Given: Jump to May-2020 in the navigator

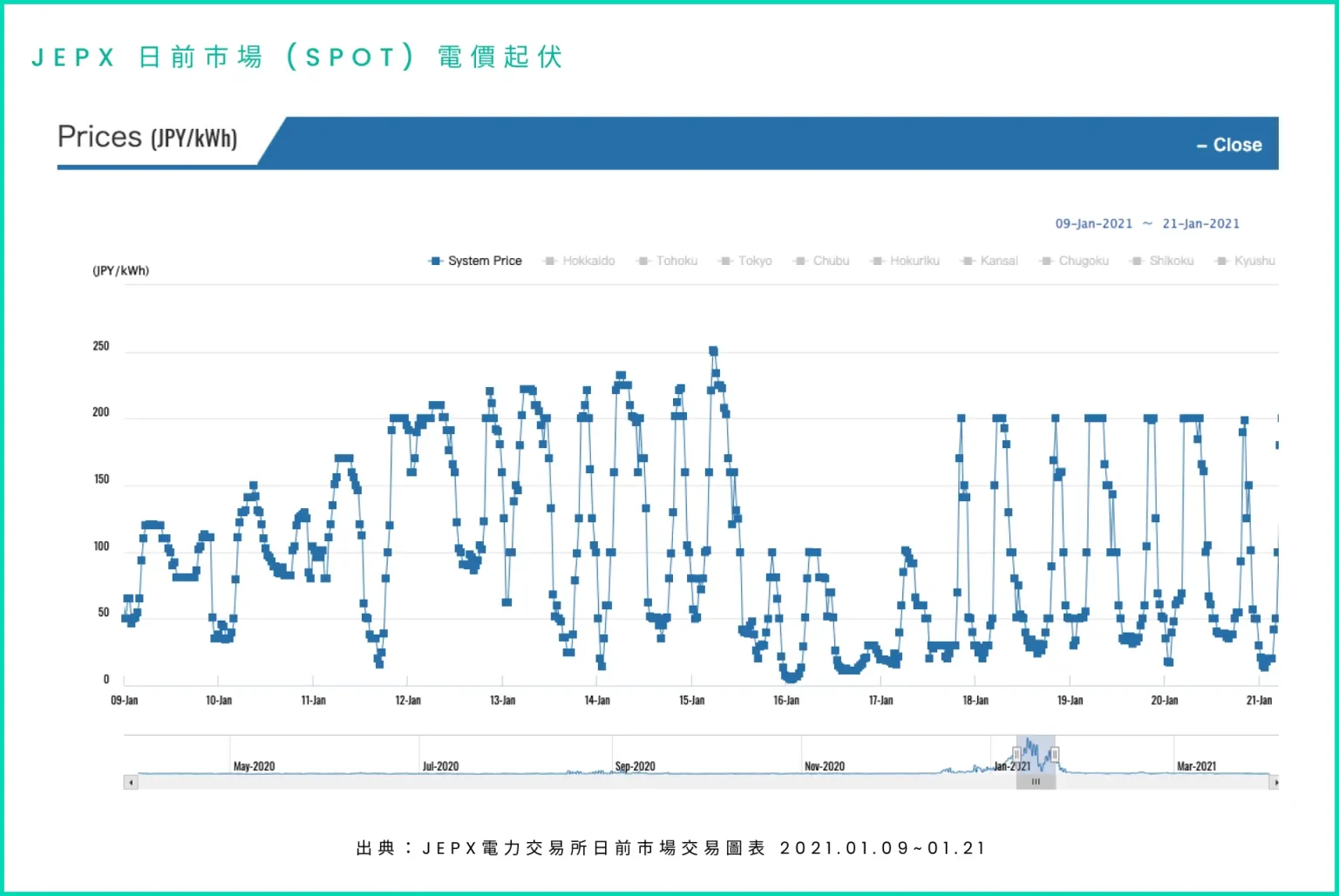Looking at the screenshot, I should (x=254, y=765).
